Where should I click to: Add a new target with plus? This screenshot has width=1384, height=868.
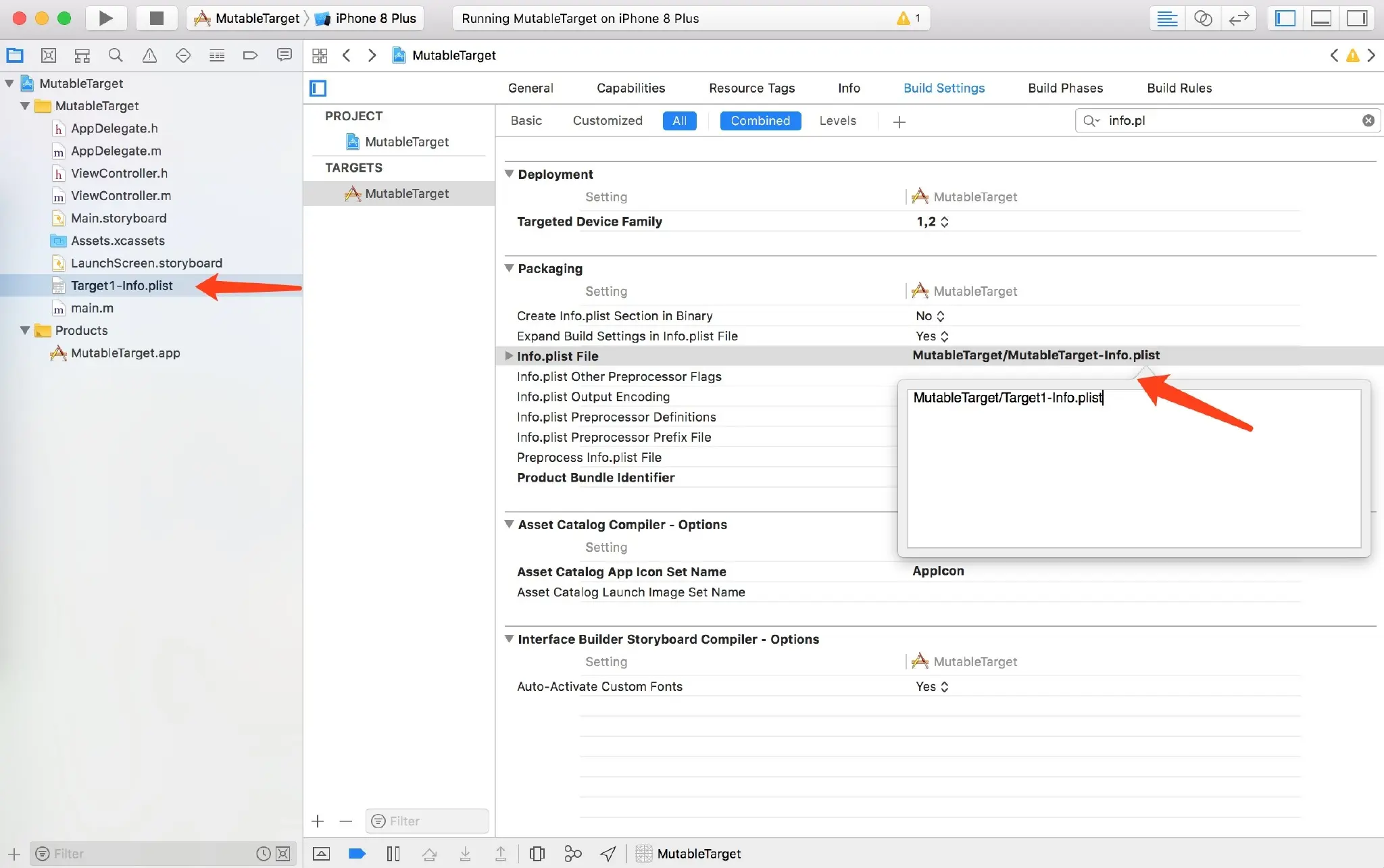(318, 821)
